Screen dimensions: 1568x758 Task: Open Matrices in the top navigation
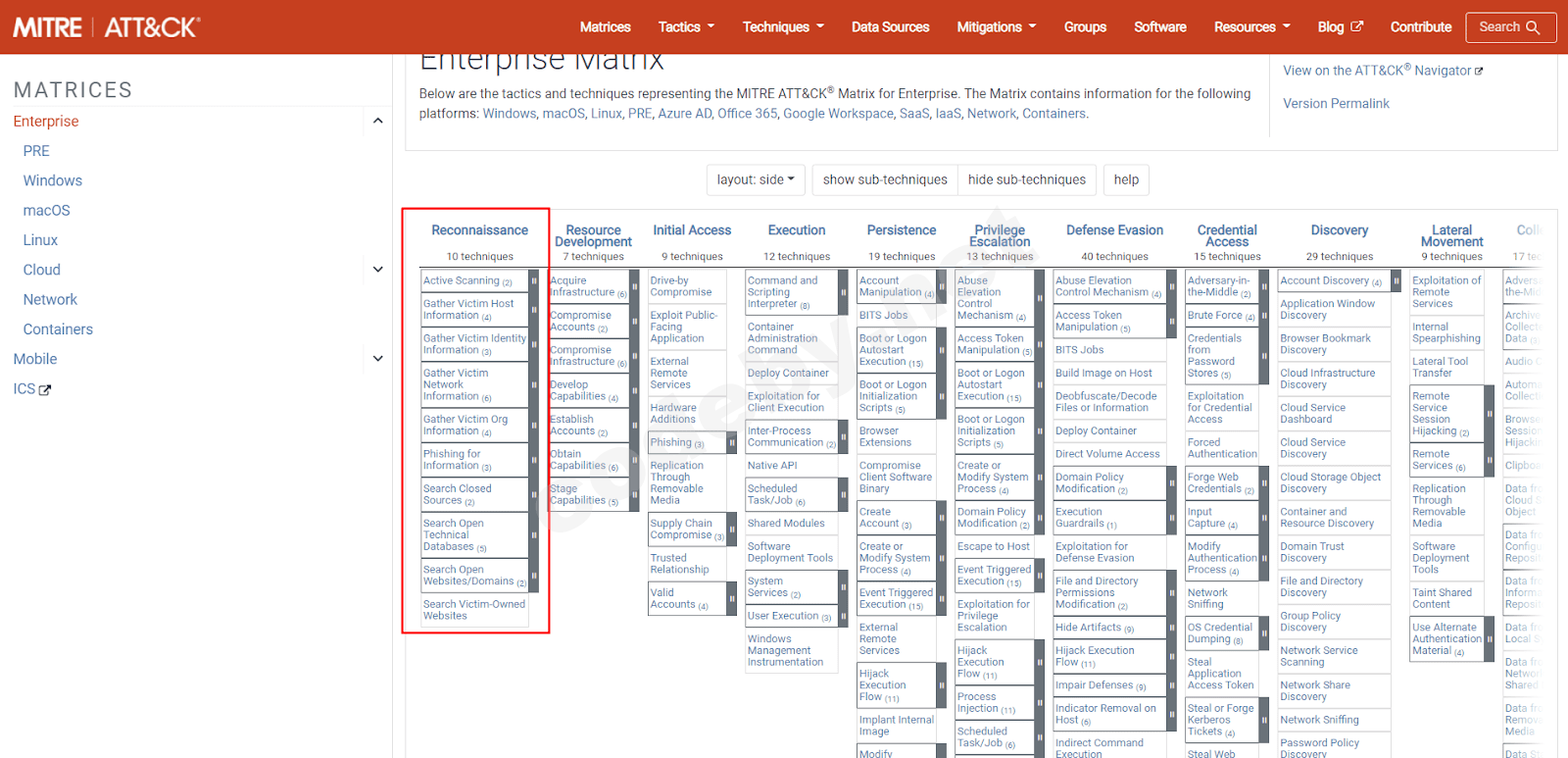pos(605,27)
